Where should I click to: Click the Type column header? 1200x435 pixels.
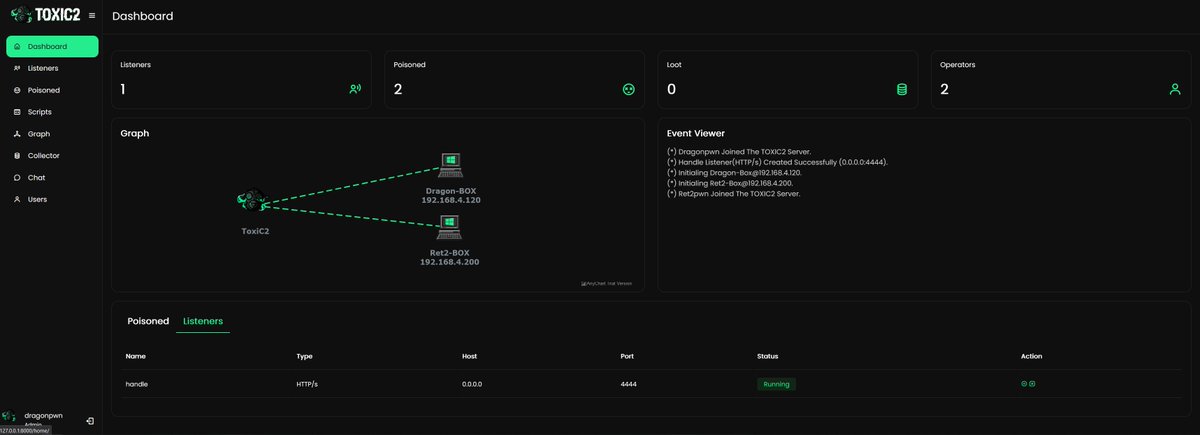[x=305, y=356]
